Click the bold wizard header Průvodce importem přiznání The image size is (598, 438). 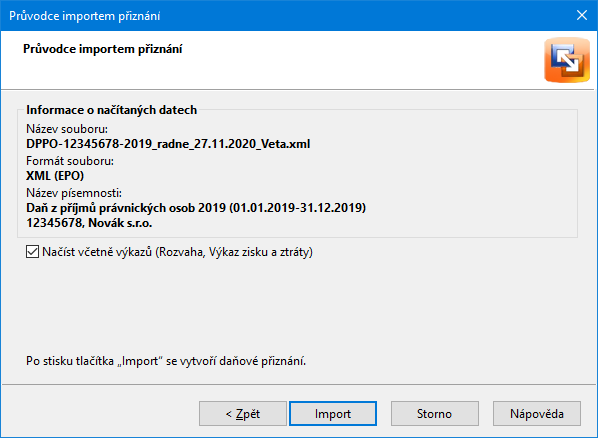pos(103,49)
